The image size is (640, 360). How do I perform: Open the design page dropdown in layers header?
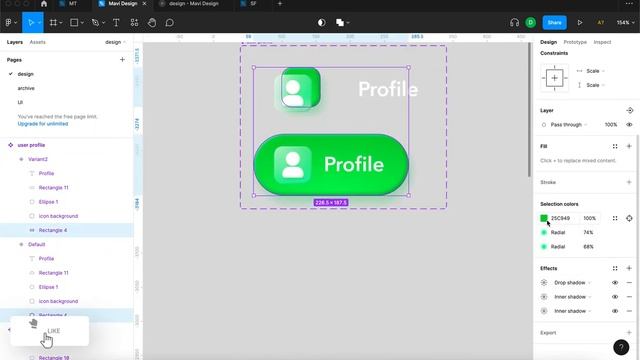pos(115,42)
